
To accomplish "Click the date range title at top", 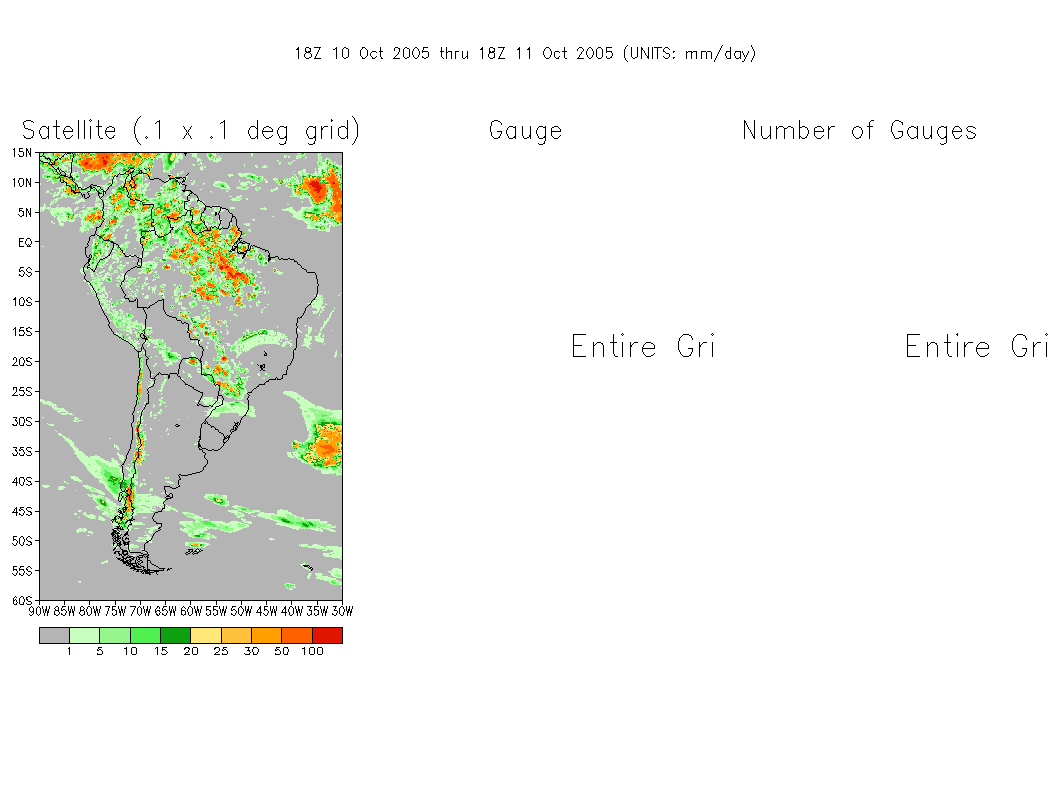I will [x=526, y=54].
